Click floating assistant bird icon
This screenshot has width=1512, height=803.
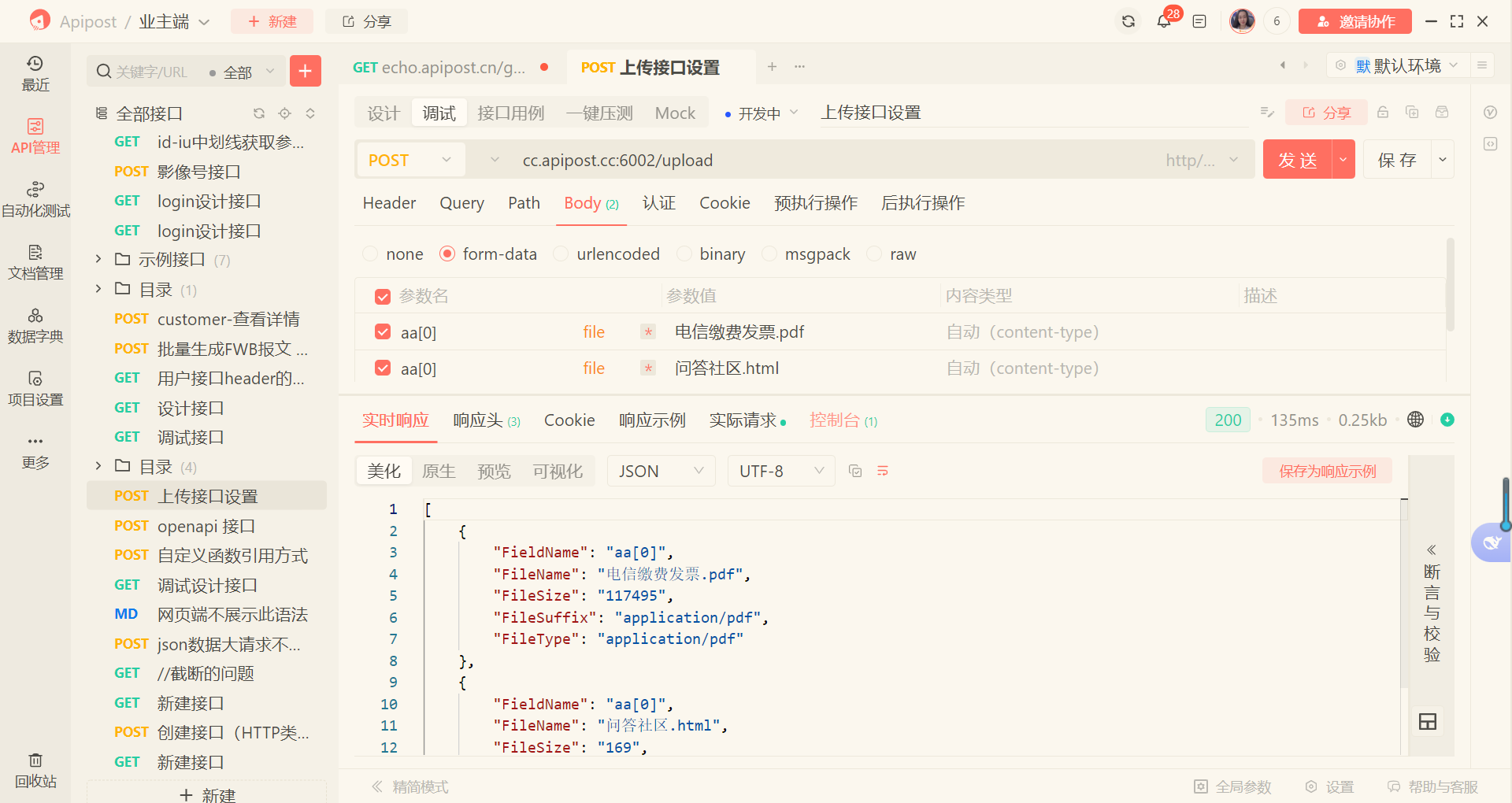(1491, 542)
